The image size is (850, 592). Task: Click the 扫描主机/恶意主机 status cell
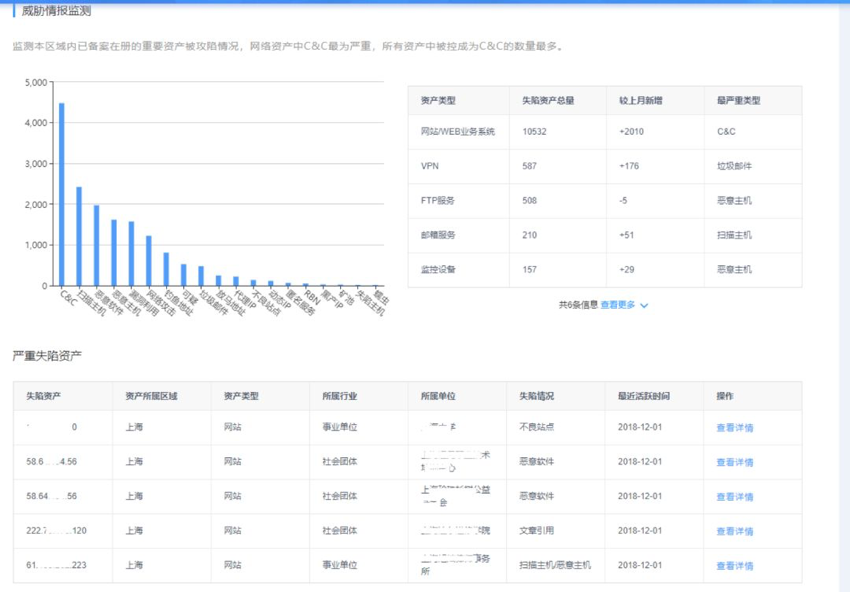(555, 565)
